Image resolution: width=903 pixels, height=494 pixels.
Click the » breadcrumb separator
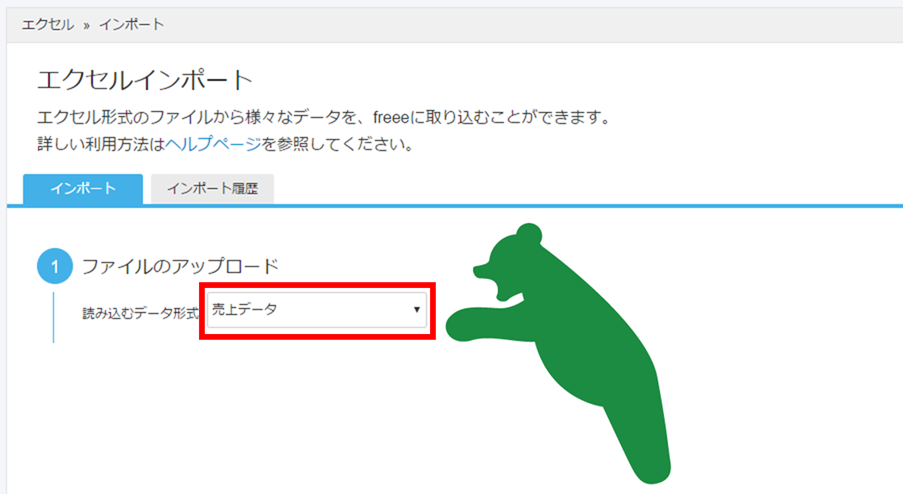click(86, 25)
